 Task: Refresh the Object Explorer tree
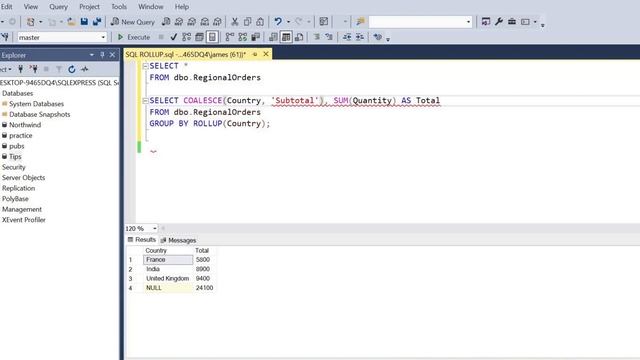coord(72,69)
